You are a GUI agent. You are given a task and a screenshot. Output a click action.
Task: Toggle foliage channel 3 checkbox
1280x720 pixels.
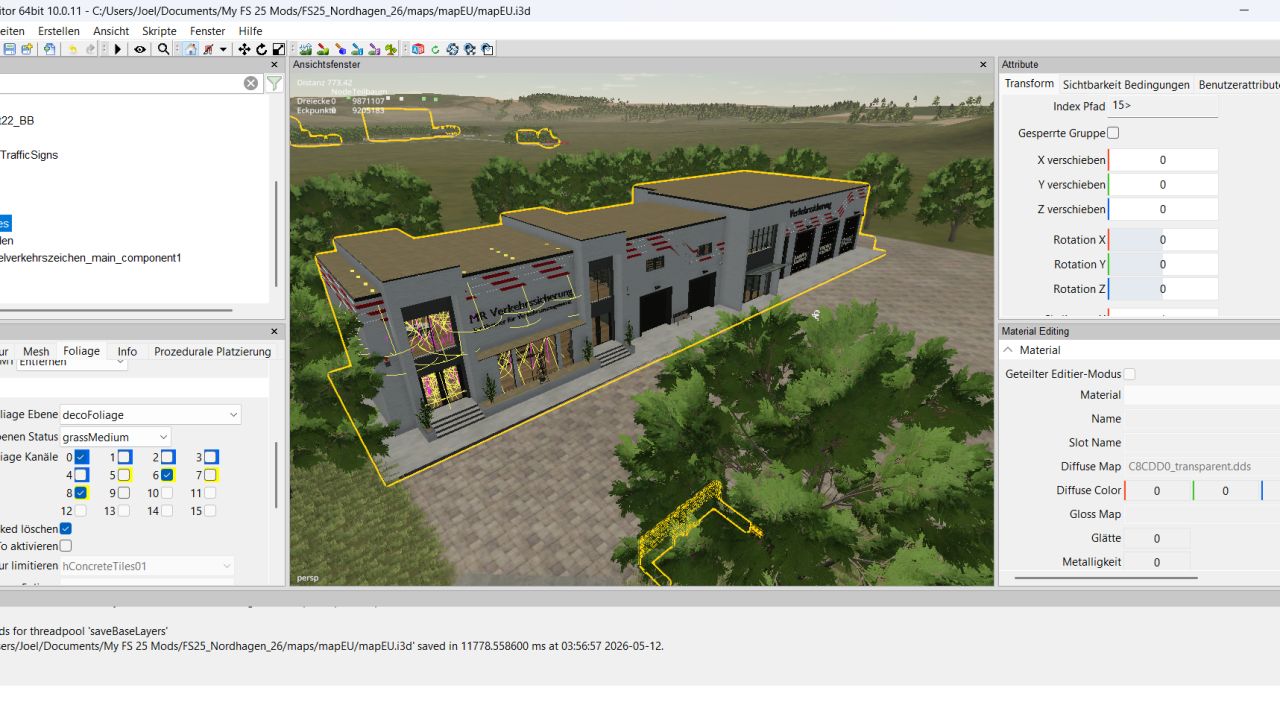click(x=211, y=457)
